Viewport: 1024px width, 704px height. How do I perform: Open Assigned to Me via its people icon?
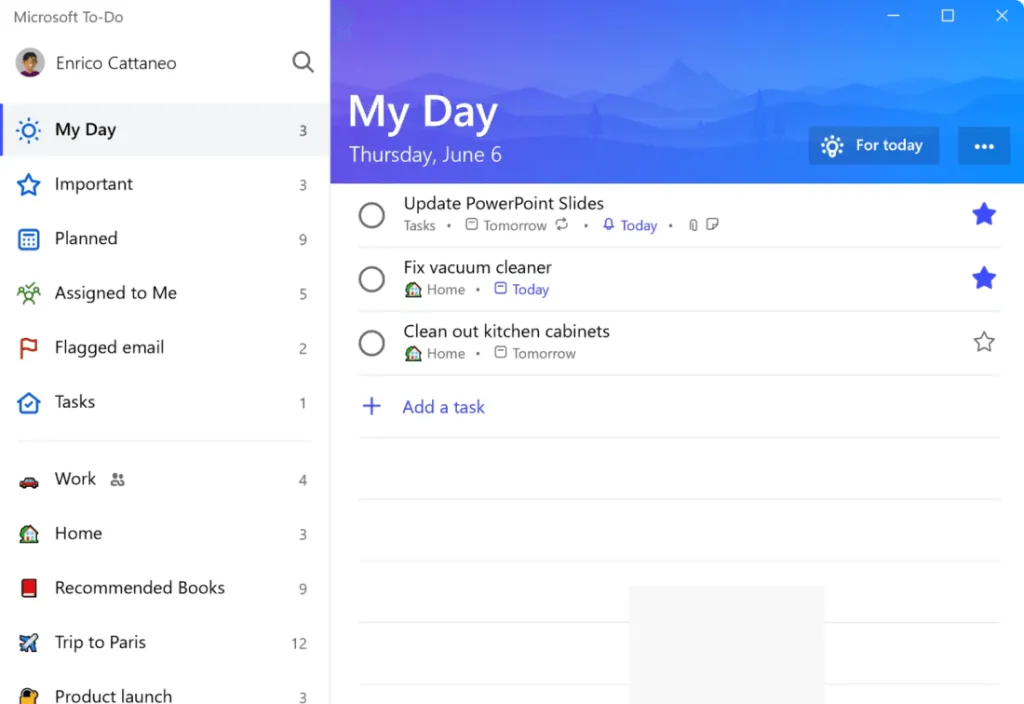[30, 292]
